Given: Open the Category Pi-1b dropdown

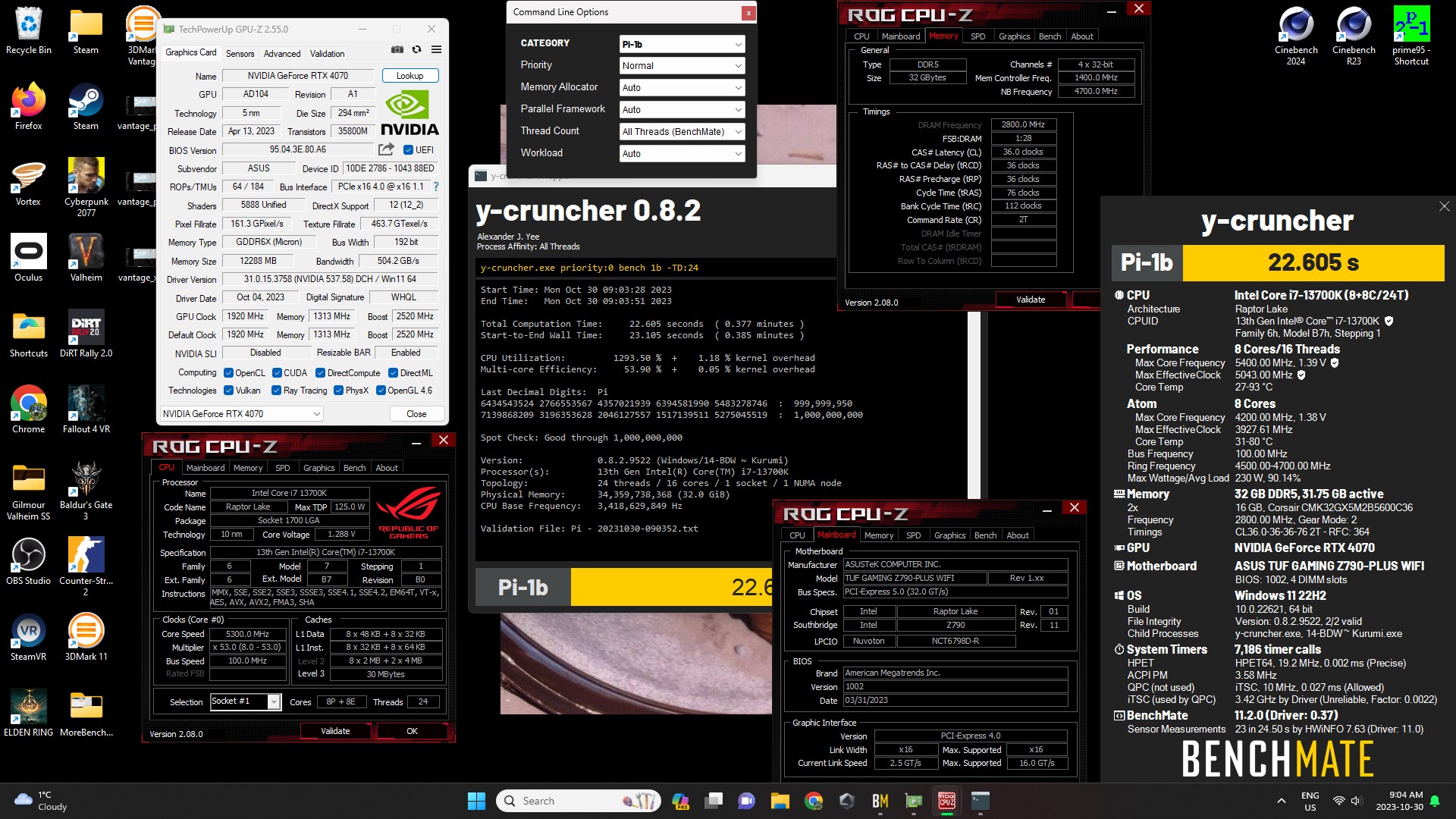Looking at the screenshot, I should [x=682, y=44].
